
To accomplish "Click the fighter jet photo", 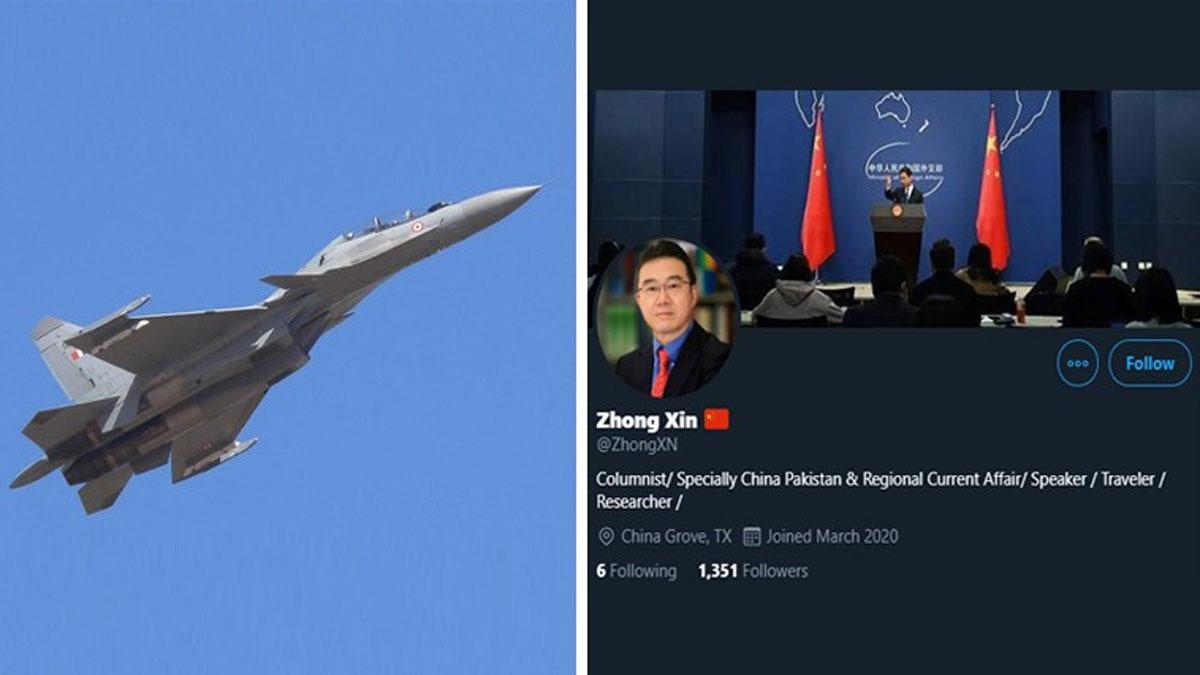I will click(288, 337).
